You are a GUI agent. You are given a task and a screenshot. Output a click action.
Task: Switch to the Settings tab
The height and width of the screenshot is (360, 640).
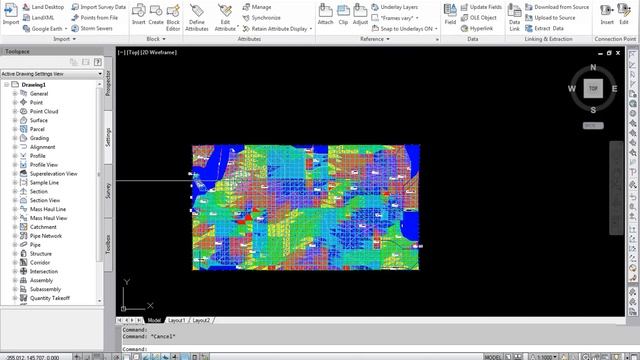[108, 138]
